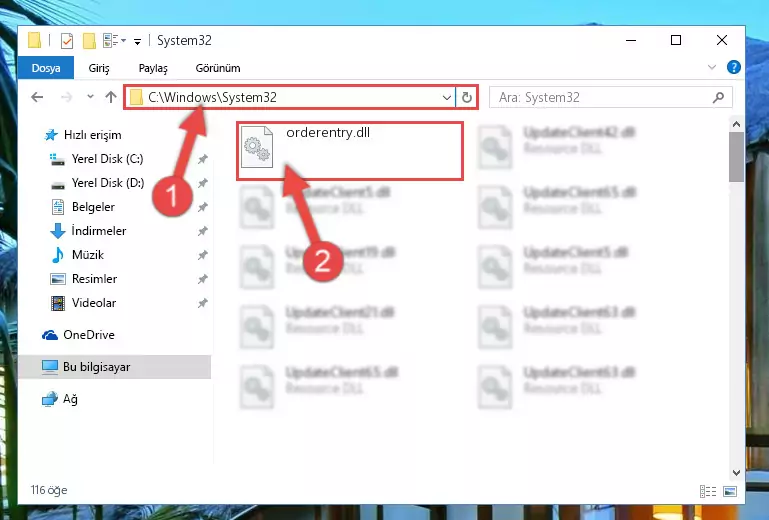Switch to the Giriş tab
769x520 pixels.
coord(99,68)
